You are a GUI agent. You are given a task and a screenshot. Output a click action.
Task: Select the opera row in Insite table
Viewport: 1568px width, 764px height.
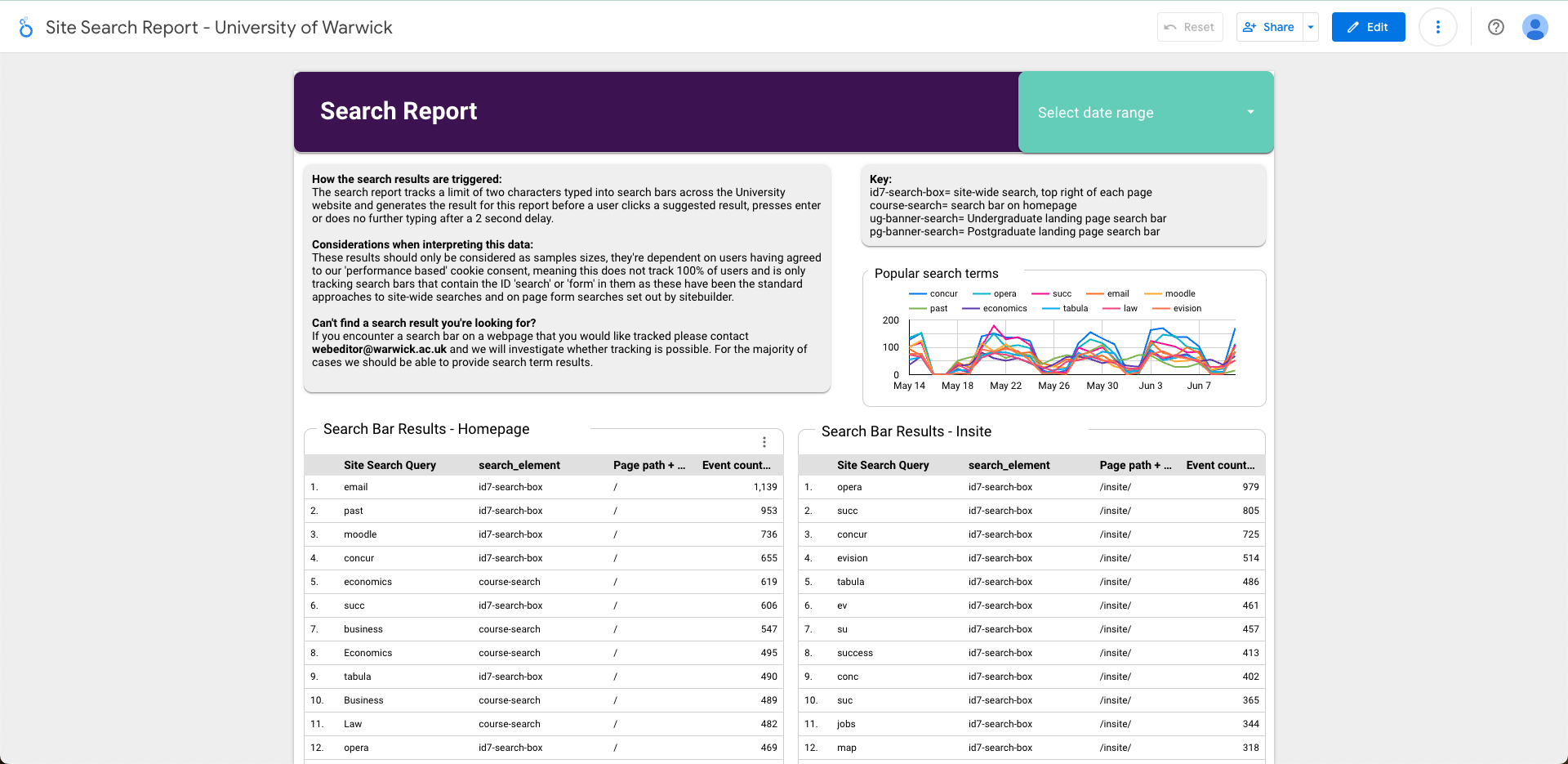tap(849, 487)
